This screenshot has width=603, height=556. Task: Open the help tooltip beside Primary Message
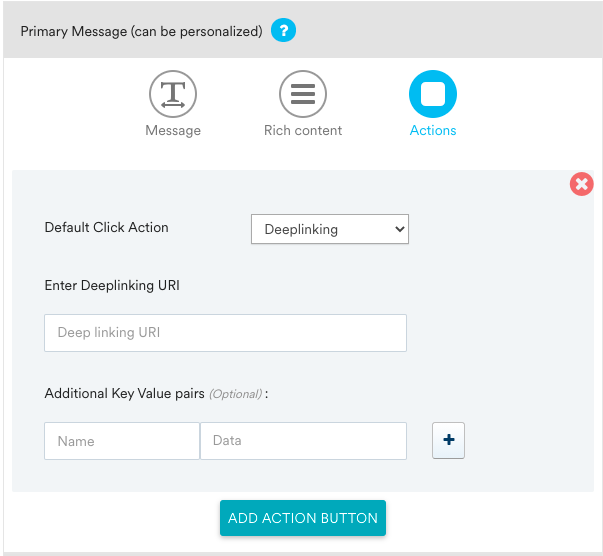click(283, 30)
